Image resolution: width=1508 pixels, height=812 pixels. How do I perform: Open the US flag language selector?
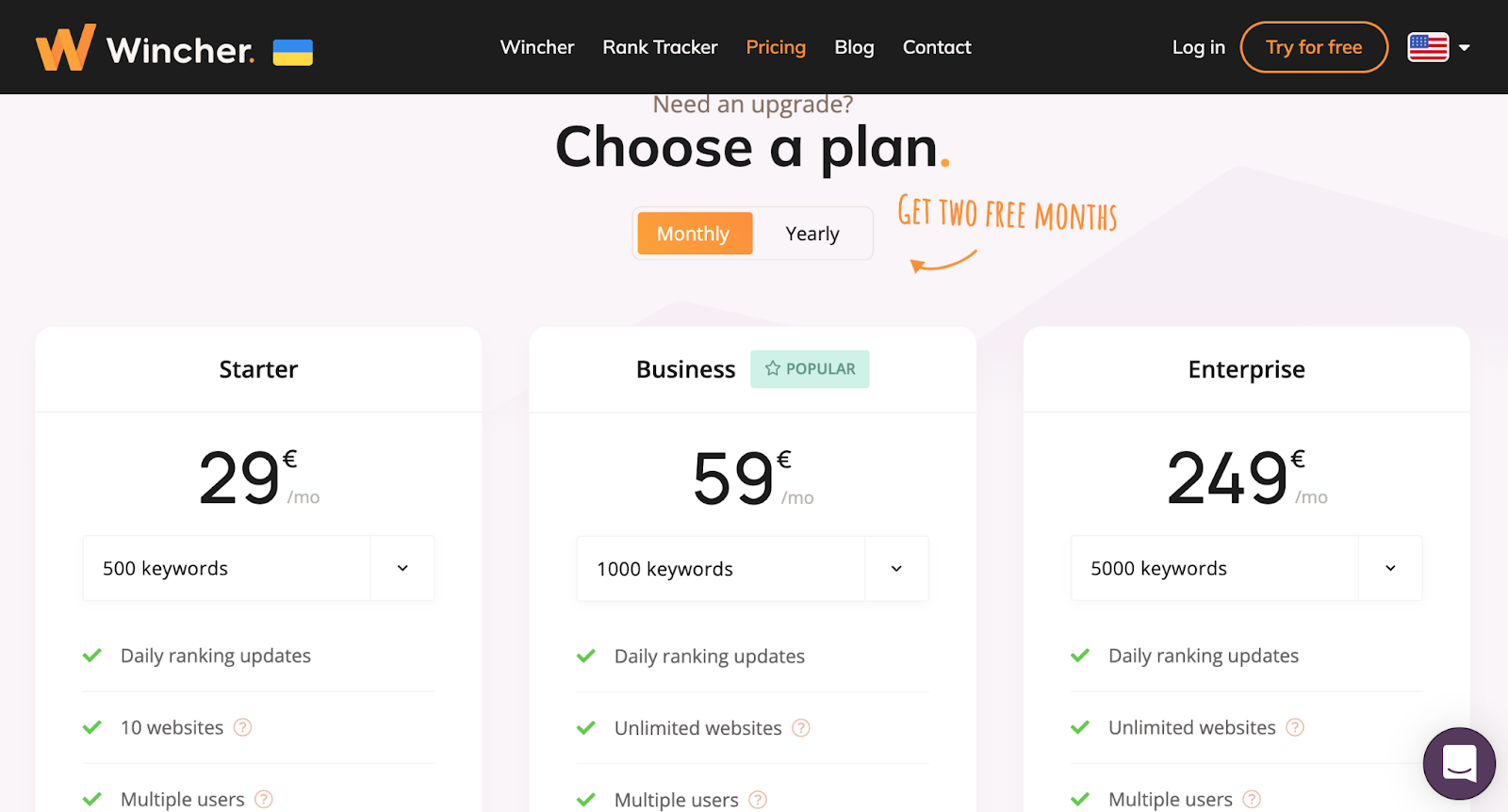point(1428,47)
